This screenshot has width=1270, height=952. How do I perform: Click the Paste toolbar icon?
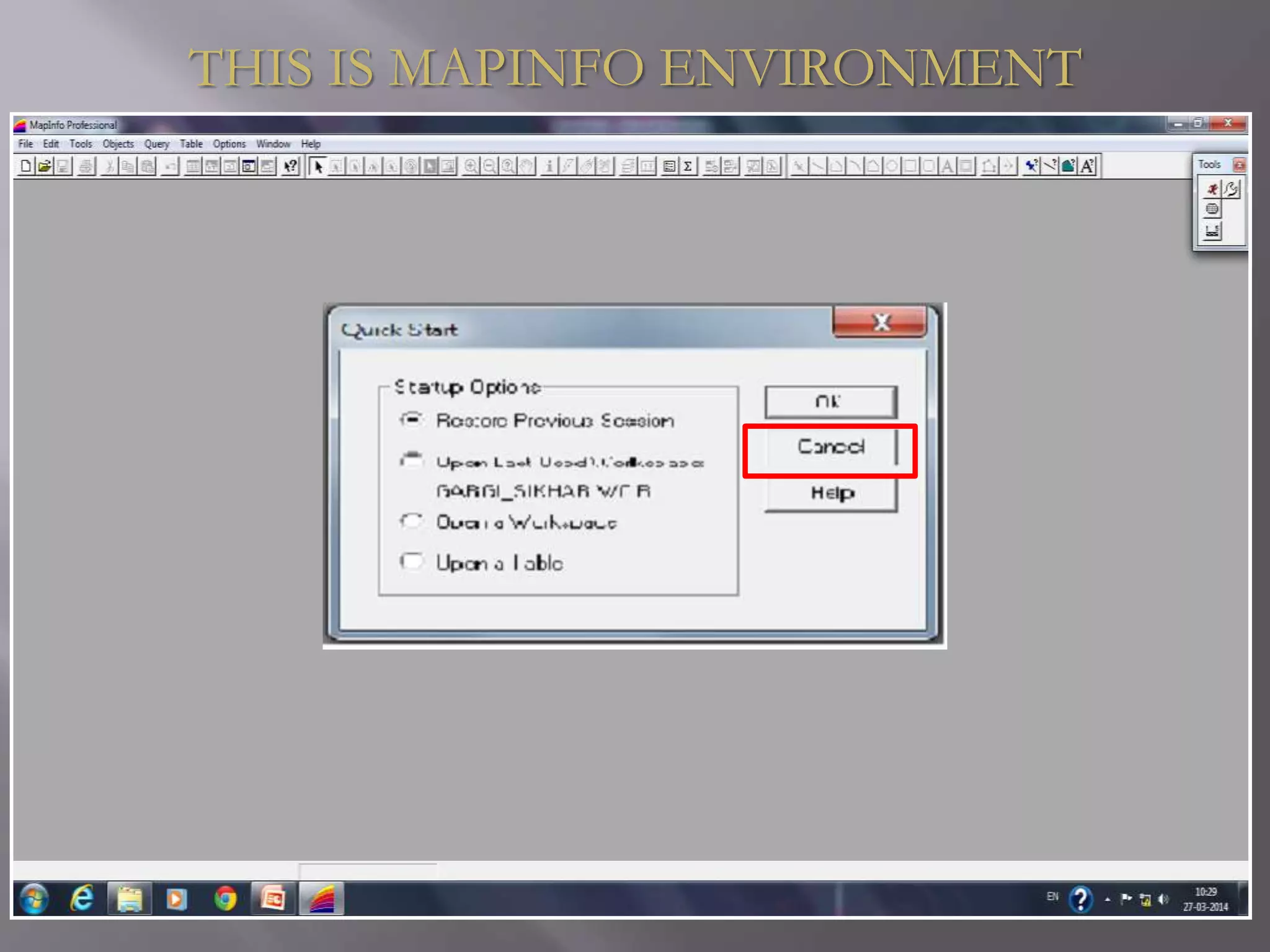pos(147,166)
